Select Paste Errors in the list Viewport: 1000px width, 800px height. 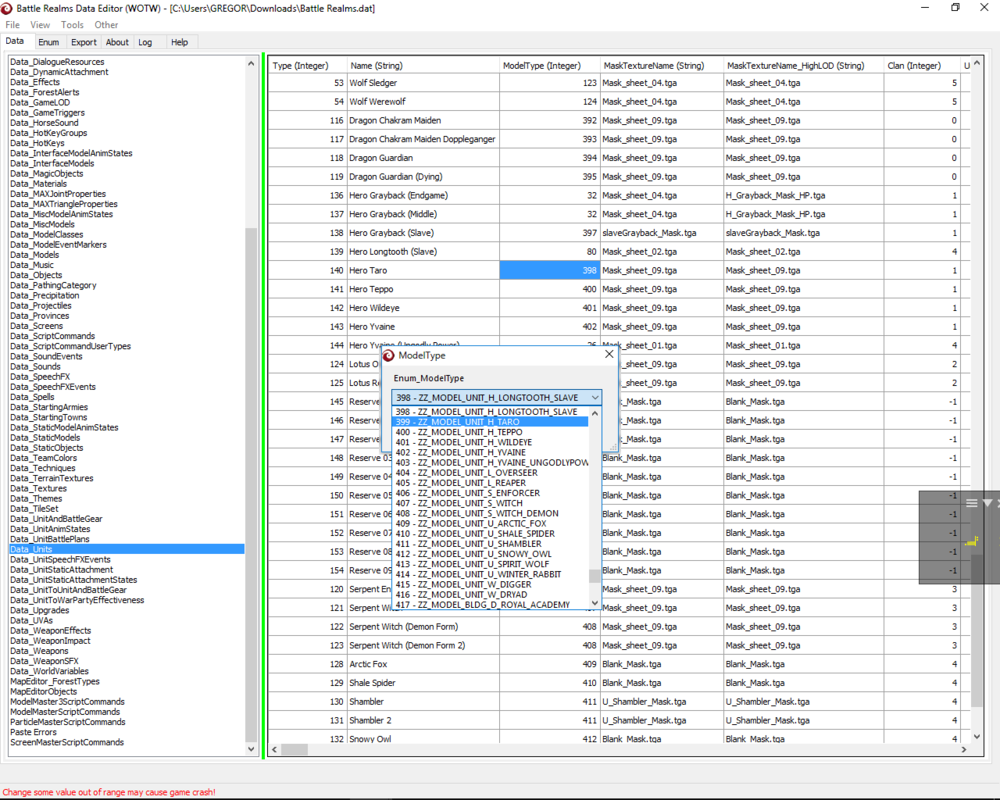(x=33, y=732)
